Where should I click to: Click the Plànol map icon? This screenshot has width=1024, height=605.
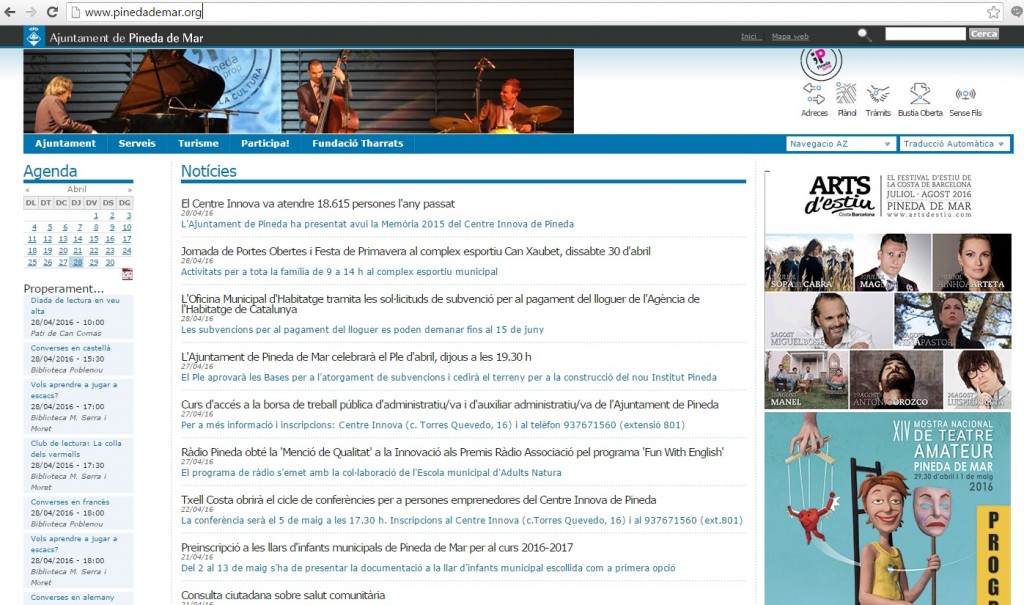click(x=848, y=95)
